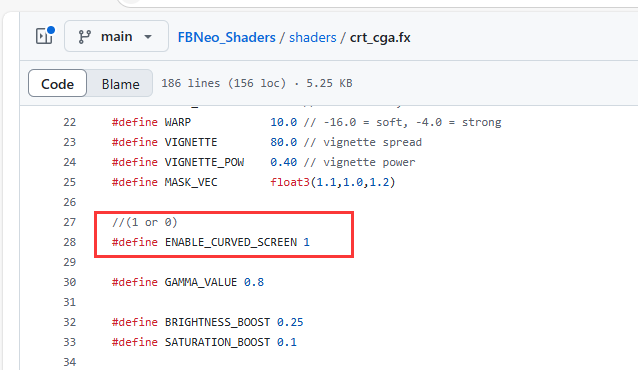Select line number 22

pyautogui.click(x=70, y=122)
